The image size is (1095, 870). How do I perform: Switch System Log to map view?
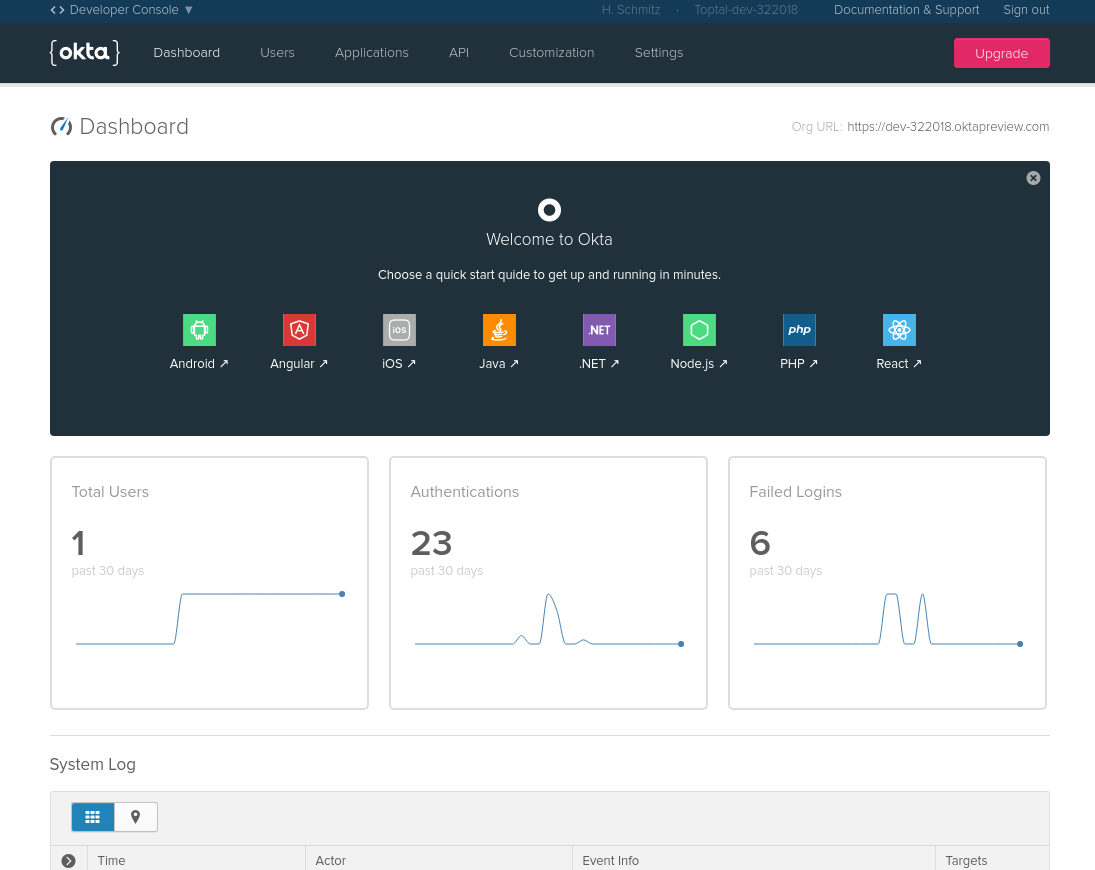click(136, 817)
